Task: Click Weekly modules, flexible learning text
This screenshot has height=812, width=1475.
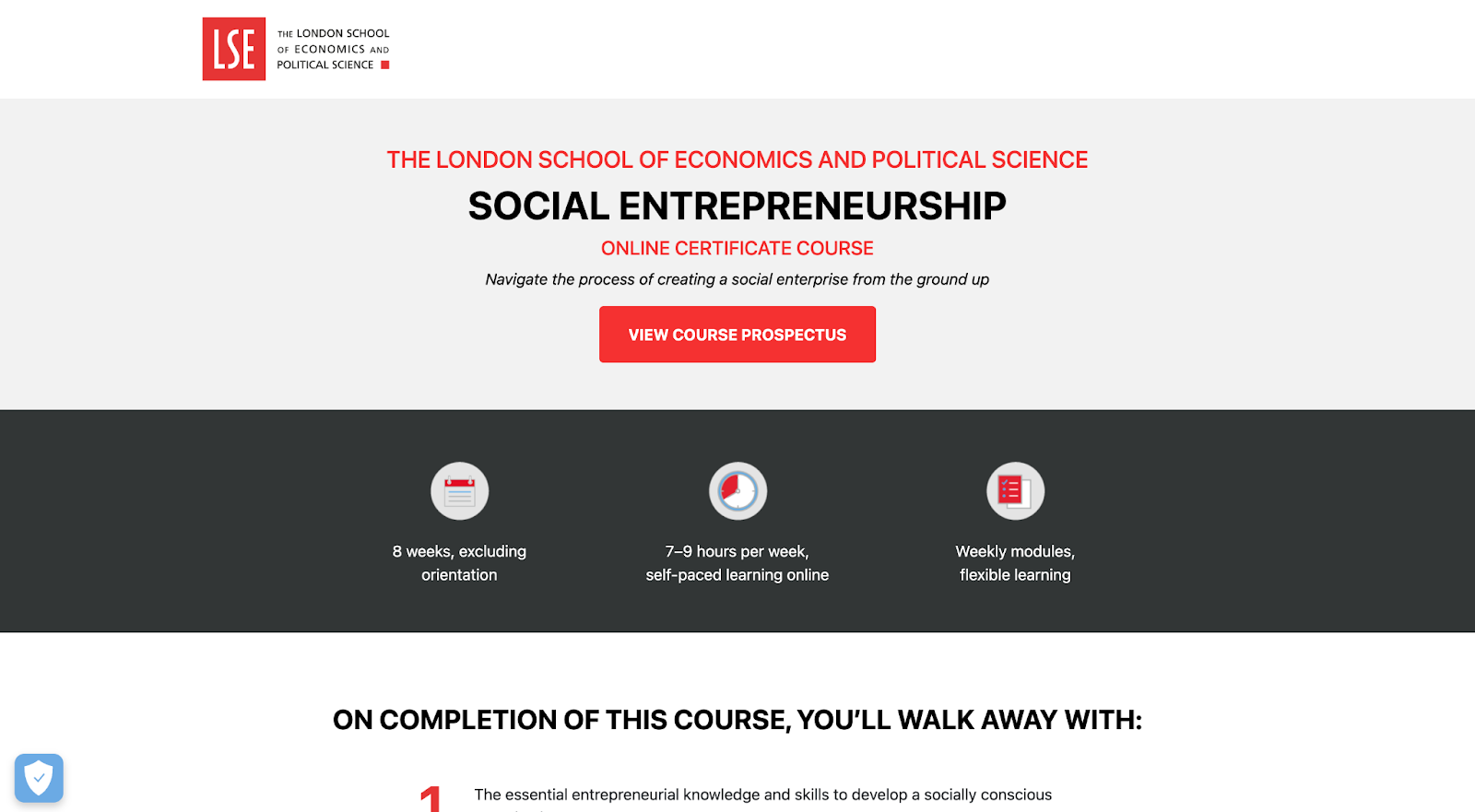Action: coord(1015,563)
